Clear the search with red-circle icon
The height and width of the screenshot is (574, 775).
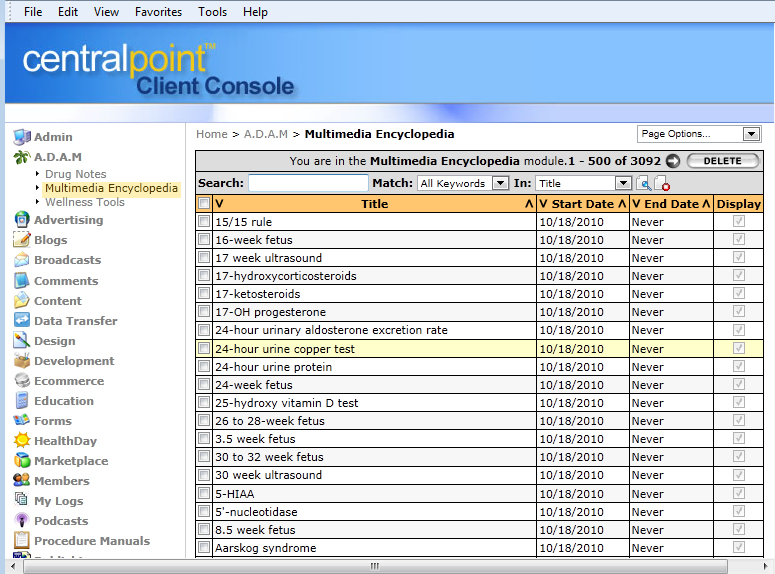point(662,183)
